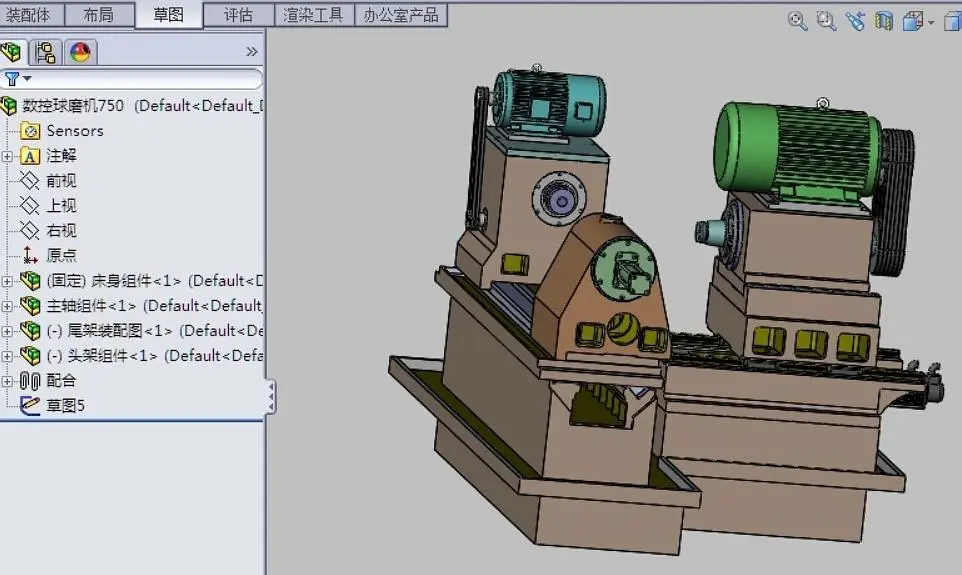The image size is (962, 575).
Task: Select the 草图 tab
Action: point(169,15)
